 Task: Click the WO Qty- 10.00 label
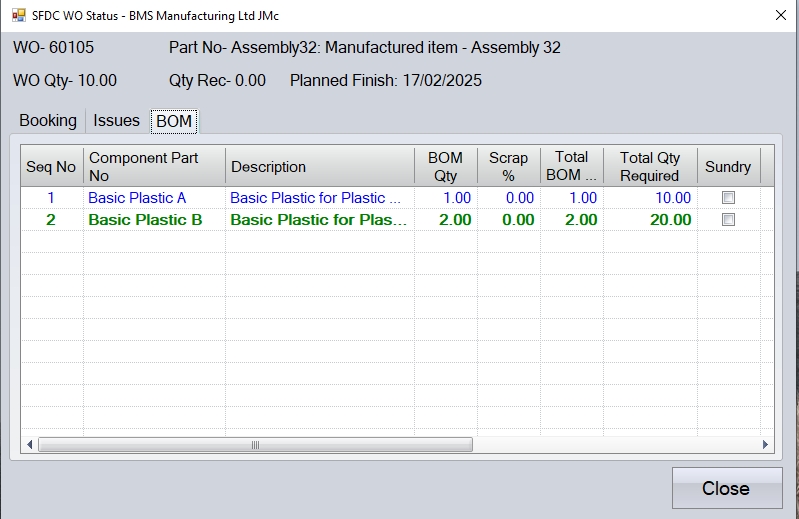tap(65, 80)
